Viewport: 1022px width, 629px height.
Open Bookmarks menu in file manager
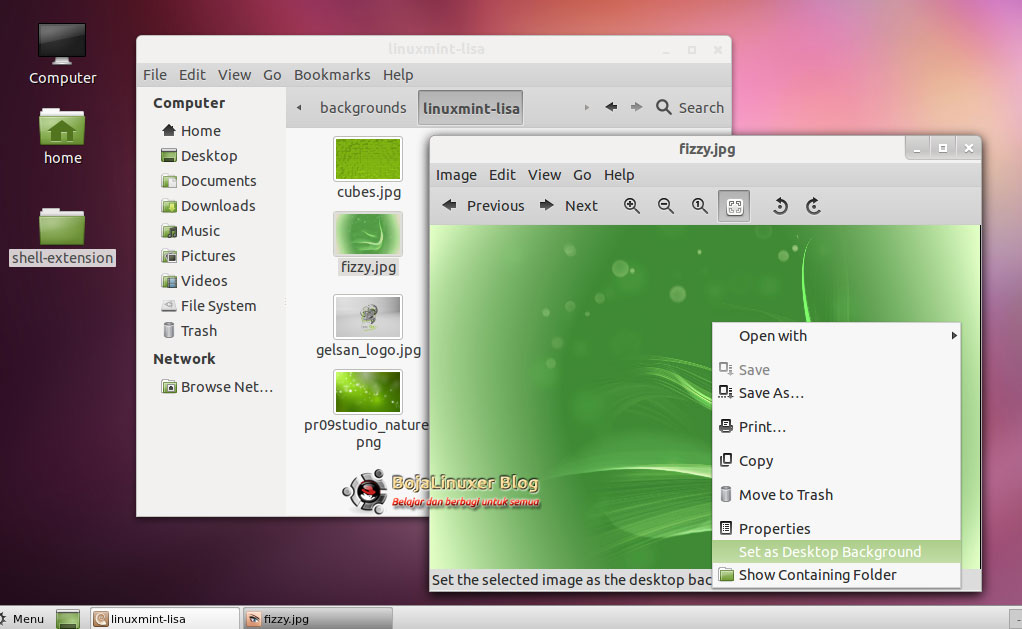click(332, 75)
